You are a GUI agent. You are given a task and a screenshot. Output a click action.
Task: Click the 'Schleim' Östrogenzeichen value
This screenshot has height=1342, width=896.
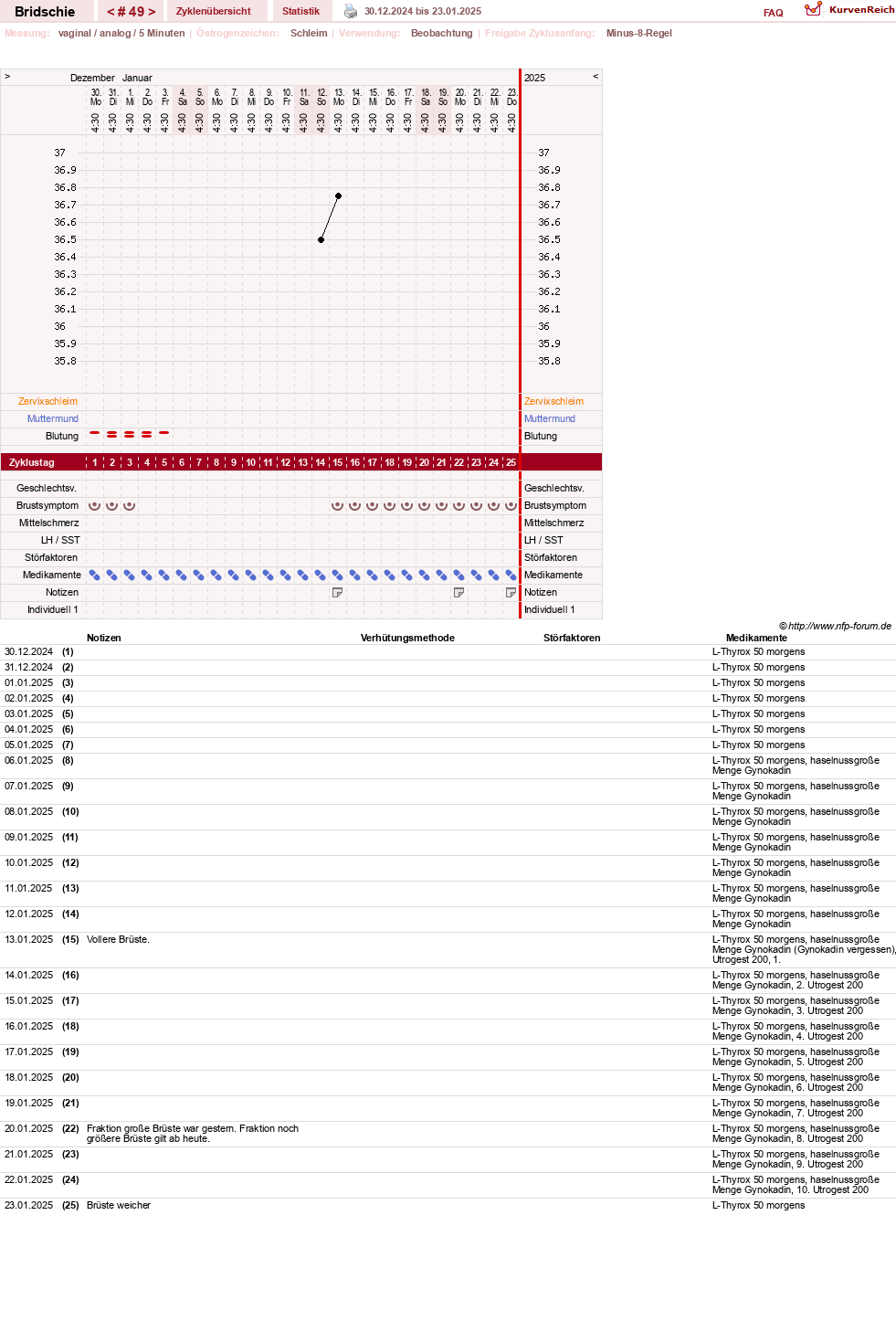coord(309,33)
